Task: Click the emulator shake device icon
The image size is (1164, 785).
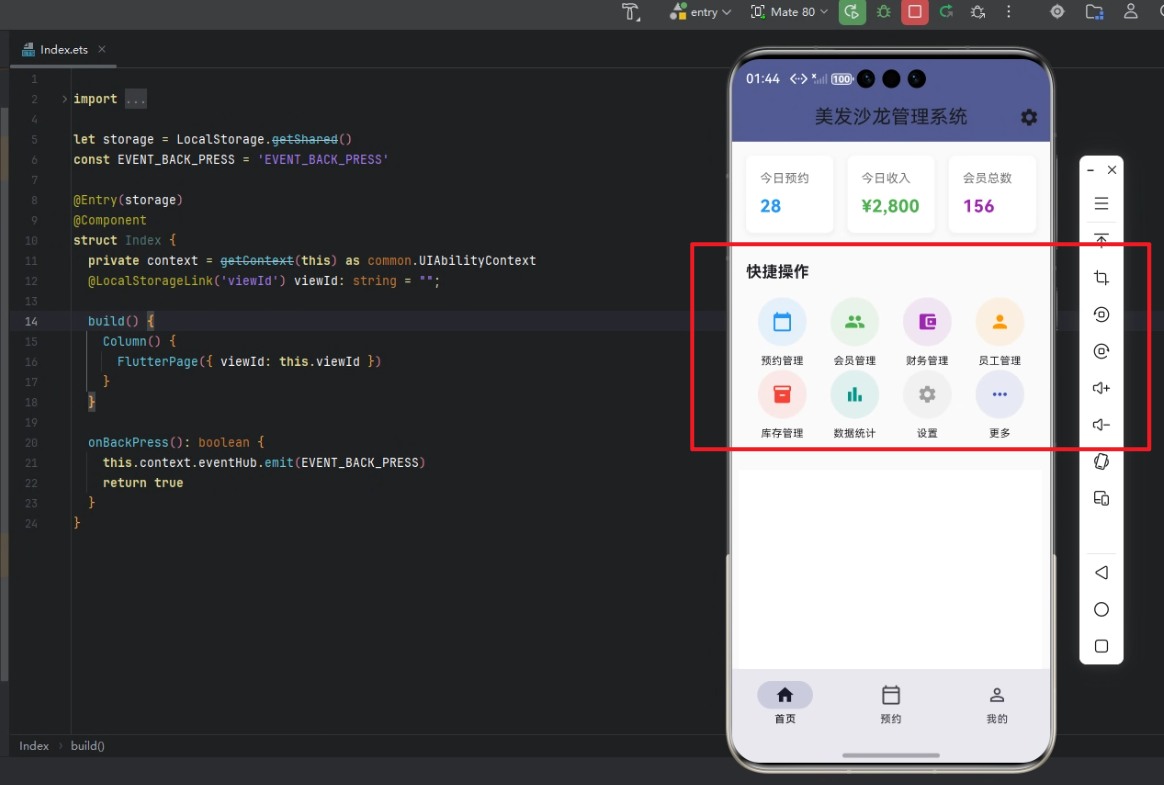Action: tap(1102, 461)
